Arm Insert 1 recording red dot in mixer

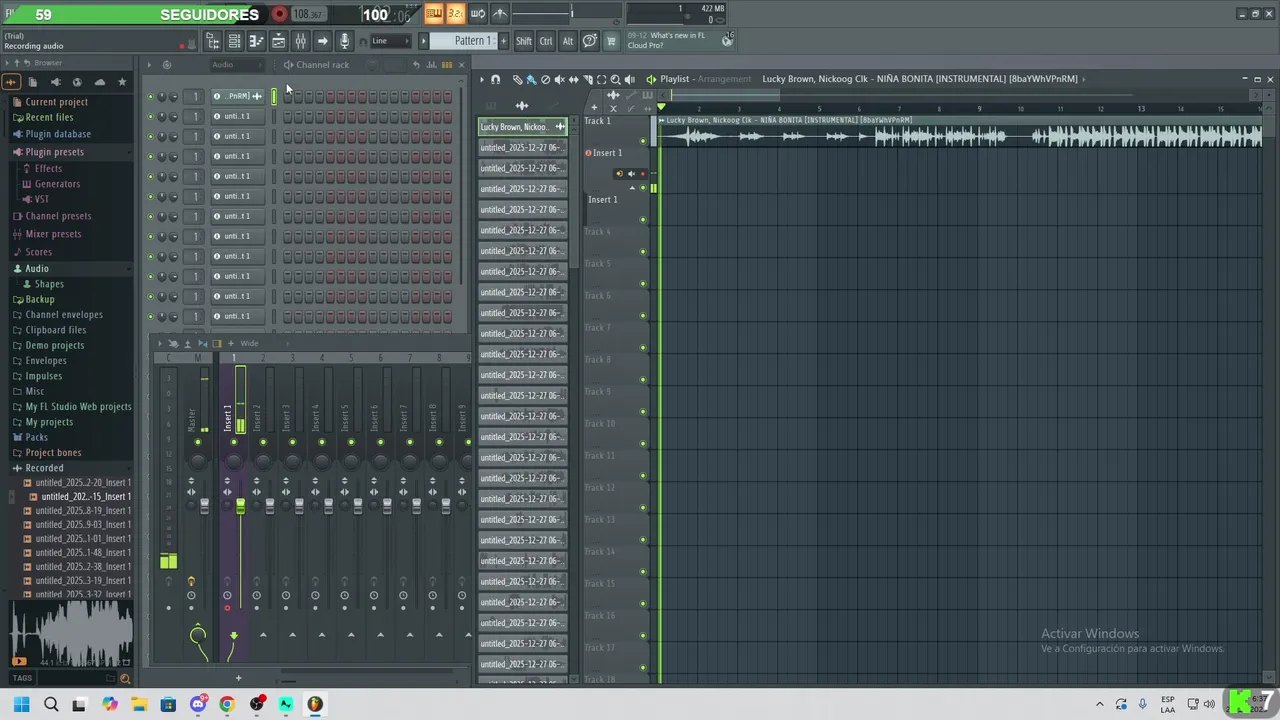click(227, 608)
